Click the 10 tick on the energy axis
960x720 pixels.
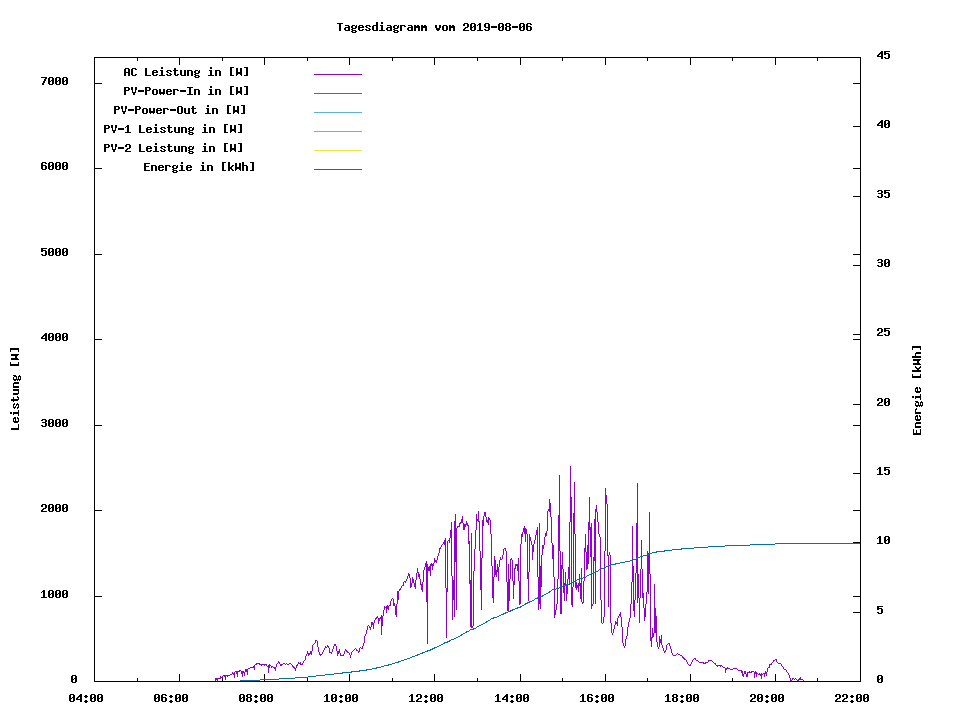[883, 541]
